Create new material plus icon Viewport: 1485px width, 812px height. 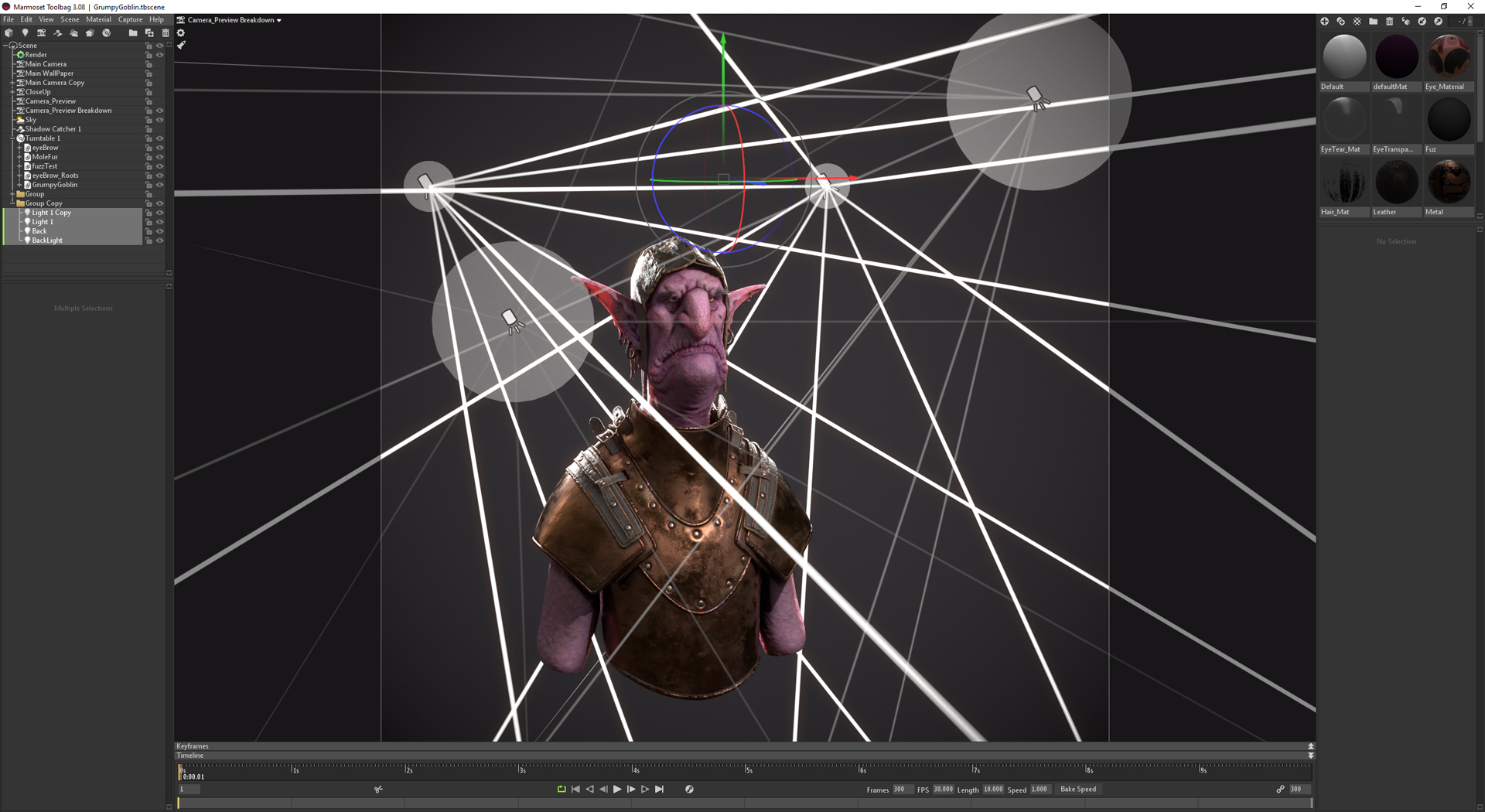(x=1325, y=22)
